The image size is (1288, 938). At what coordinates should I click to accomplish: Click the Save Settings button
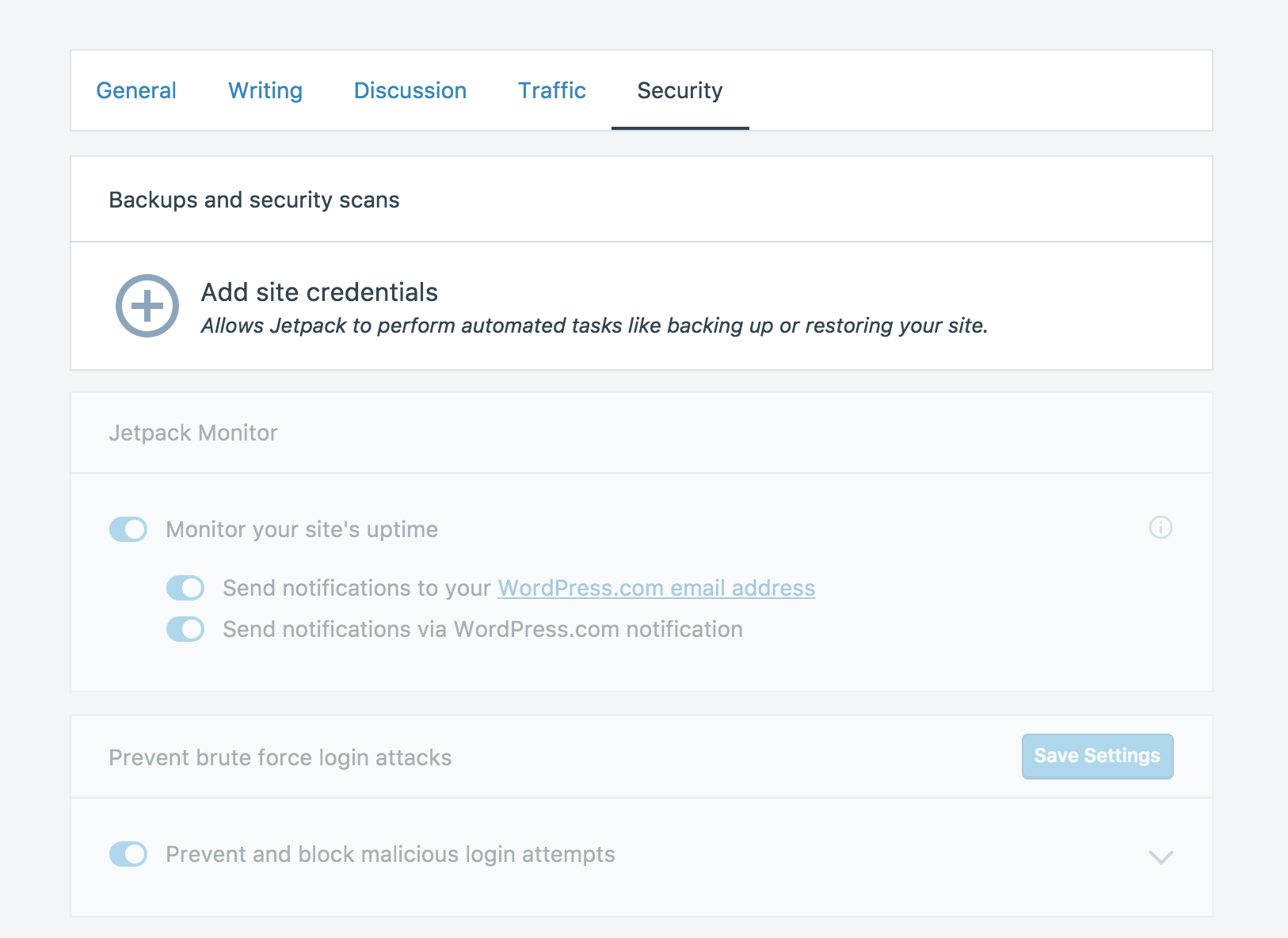(x=1097, y=757)
